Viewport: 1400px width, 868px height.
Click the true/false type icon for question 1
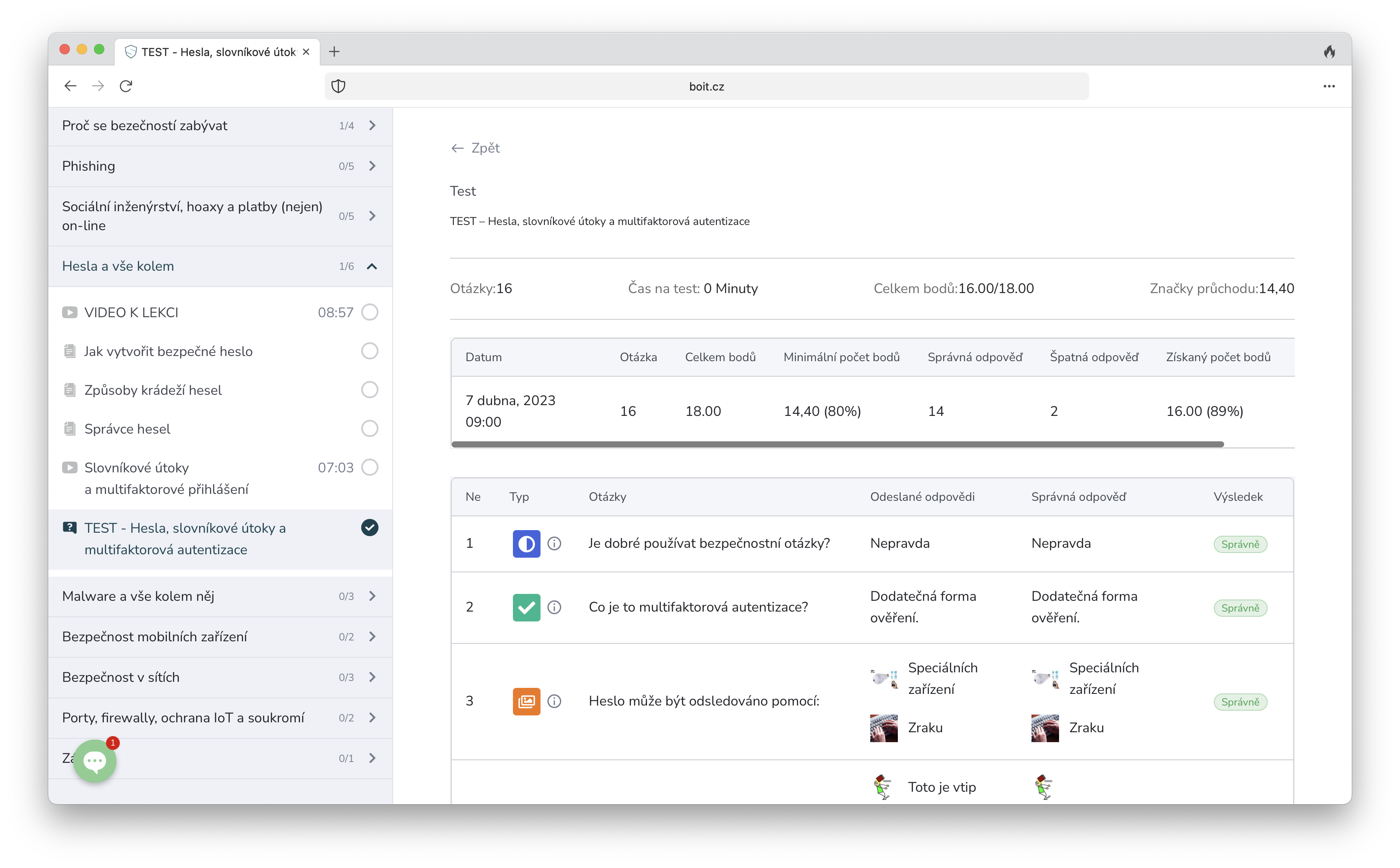pyautogui.click(x=526, y=543)
